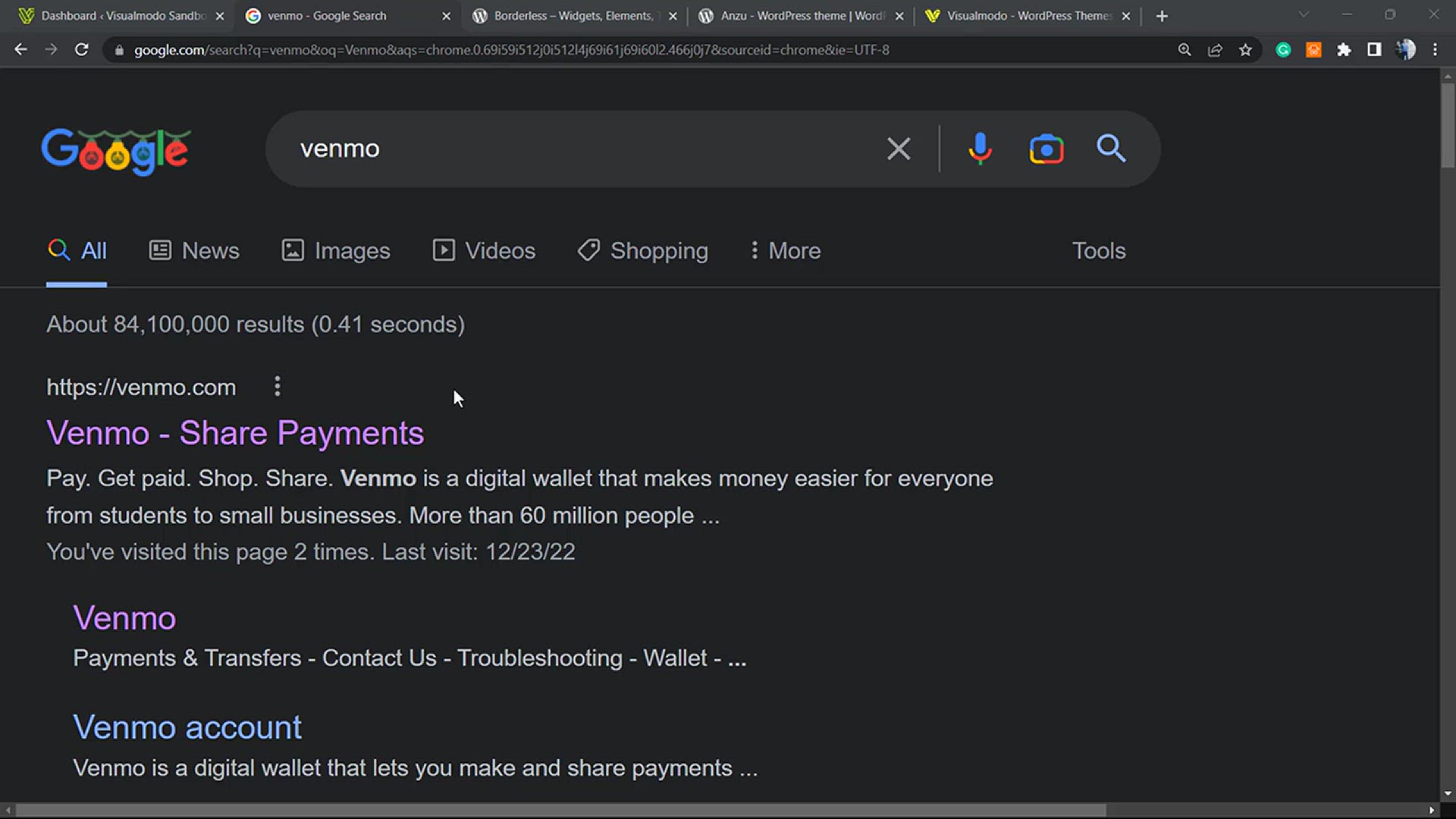Click the scroll-down arrow on vertical scrollbar
The height and width of the screenshot is (819, 1456).
[1448, 793]
